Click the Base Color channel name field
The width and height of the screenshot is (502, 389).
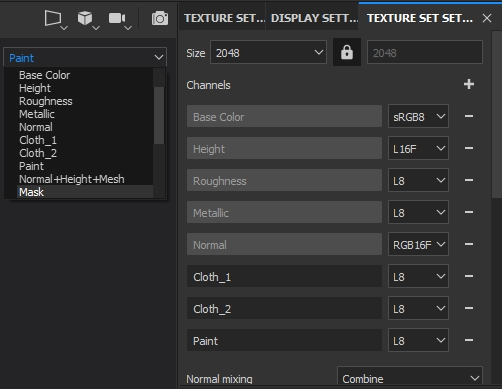(x=284, y=116)
